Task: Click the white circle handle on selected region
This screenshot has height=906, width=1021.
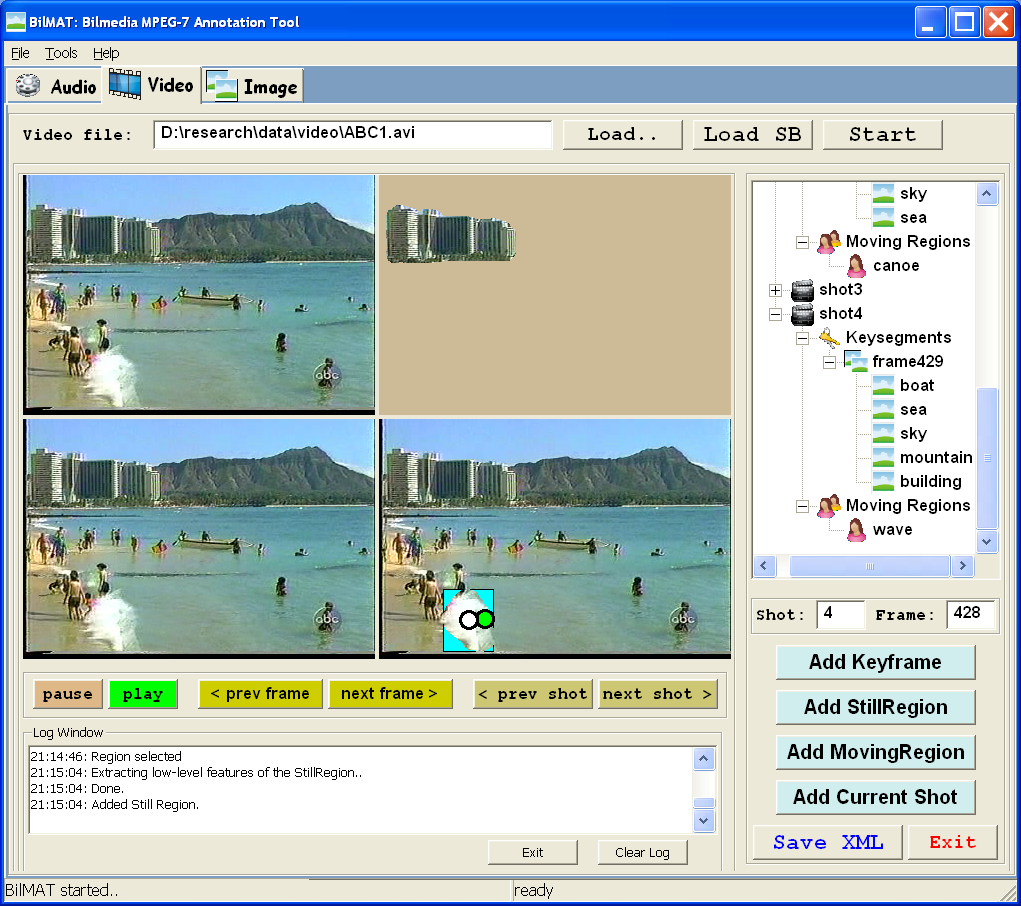Action: tap(468, 620)
